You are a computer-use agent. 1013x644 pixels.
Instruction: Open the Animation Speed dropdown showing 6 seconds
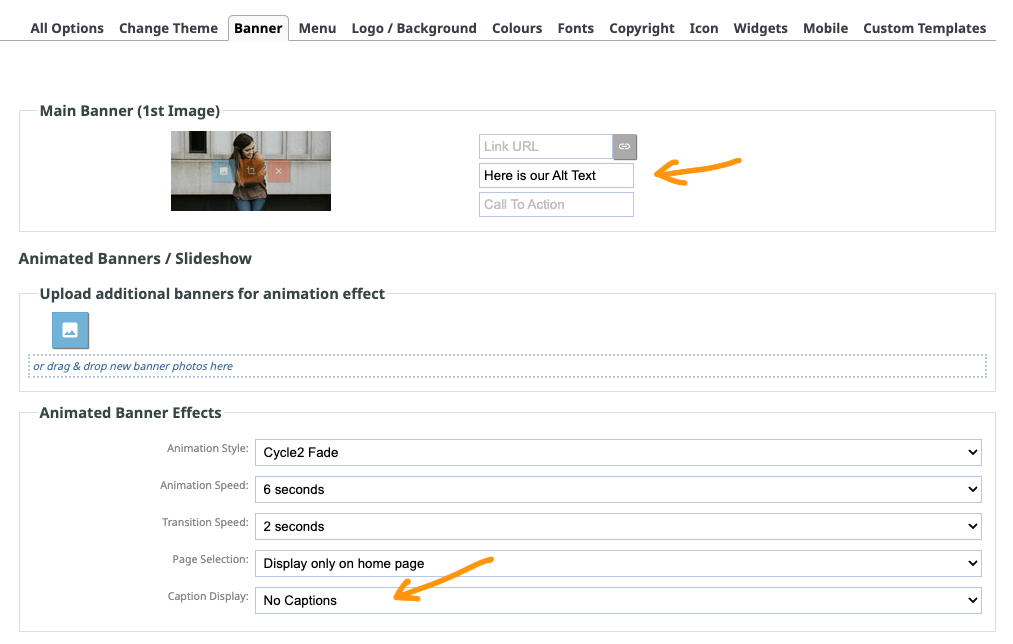tap(618, 490)
